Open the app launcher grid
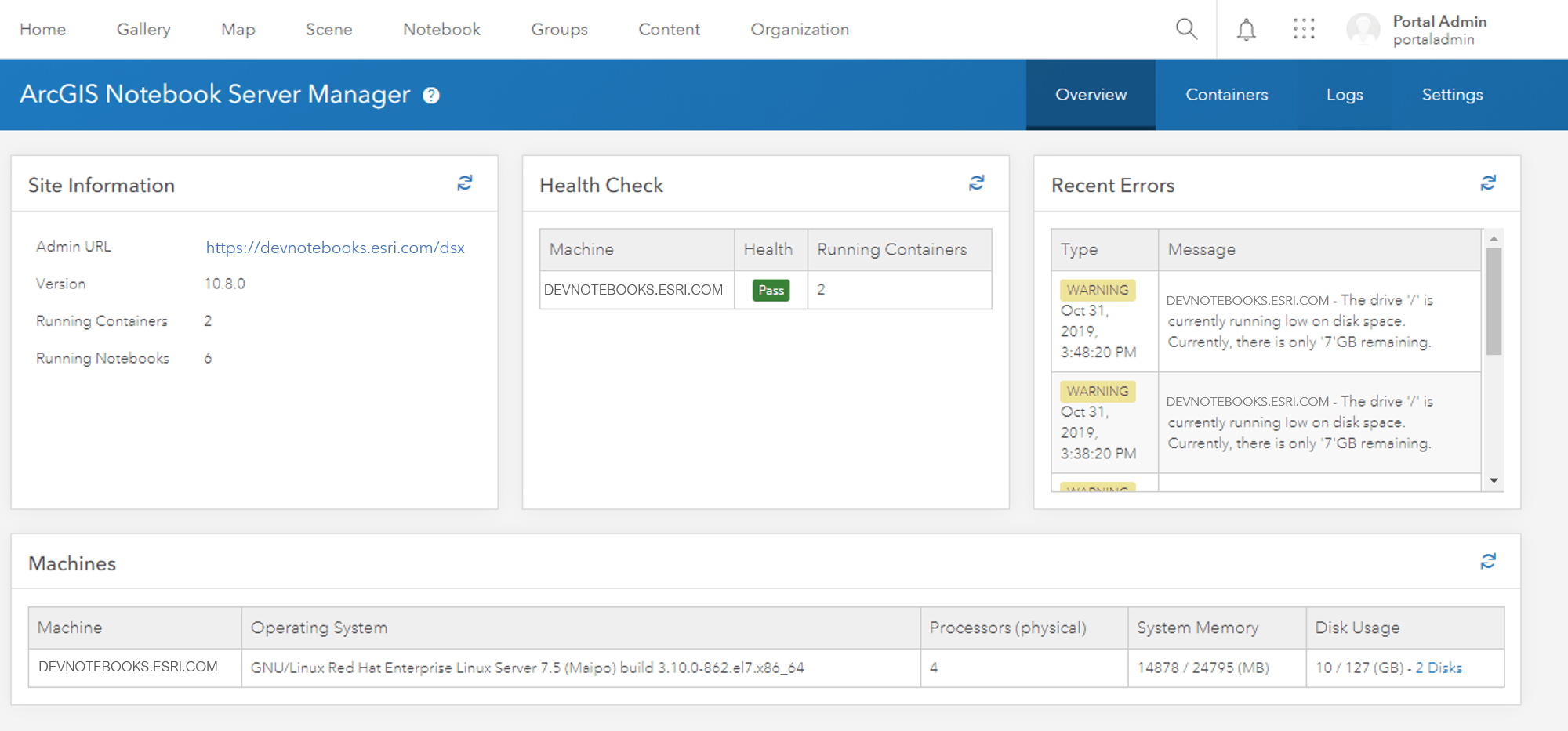 pos(1305,29)
